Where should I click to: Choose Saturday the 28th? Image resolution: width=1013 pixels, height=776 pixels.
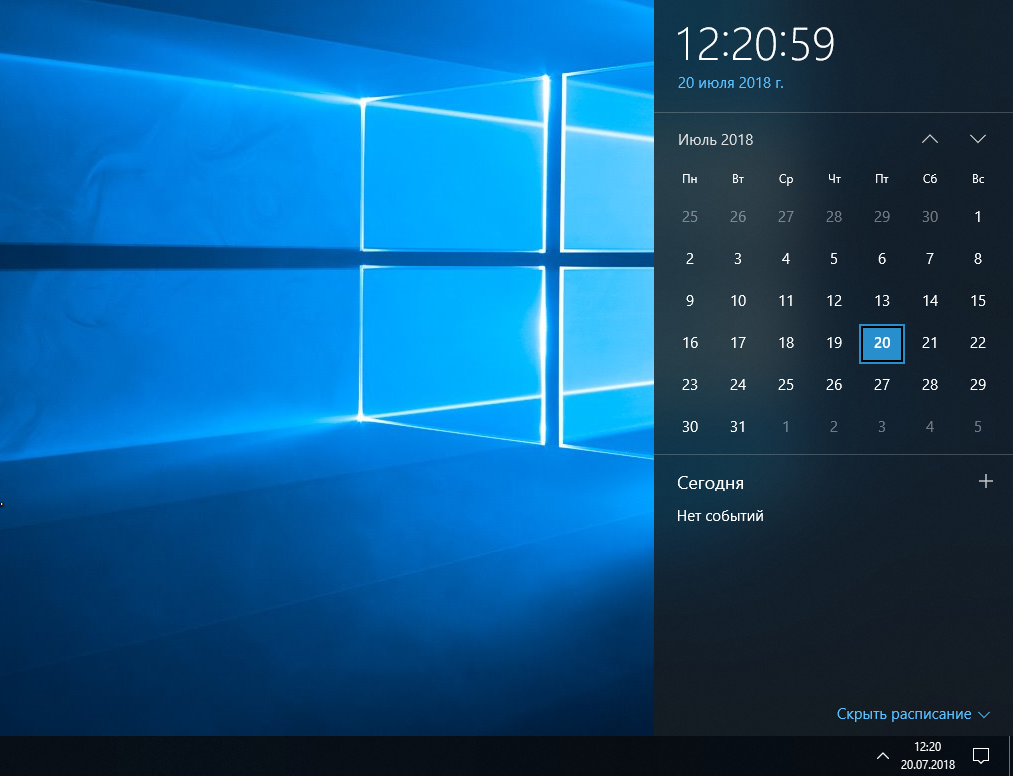click(x=930, y=385)
